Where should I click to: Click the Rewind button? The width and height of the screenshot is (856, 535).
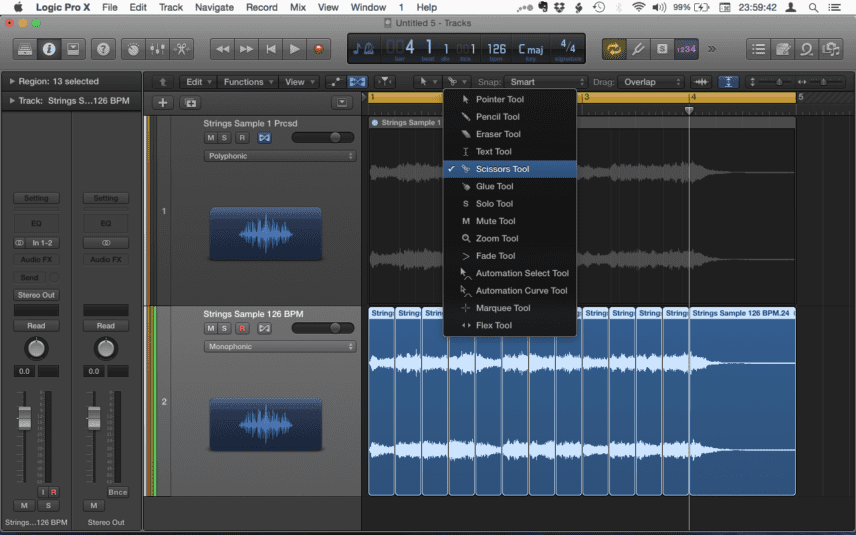pos(222,49)
